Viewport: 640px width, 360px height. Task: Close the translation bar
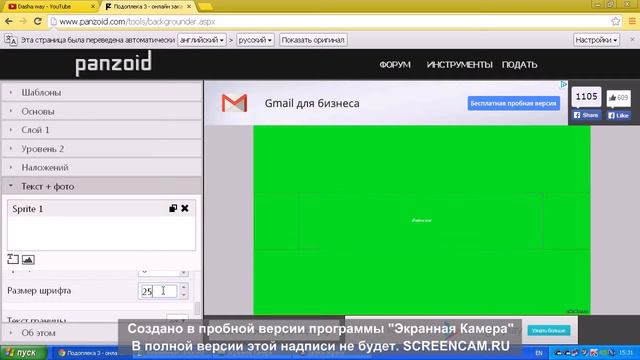(x=632, y=40)
